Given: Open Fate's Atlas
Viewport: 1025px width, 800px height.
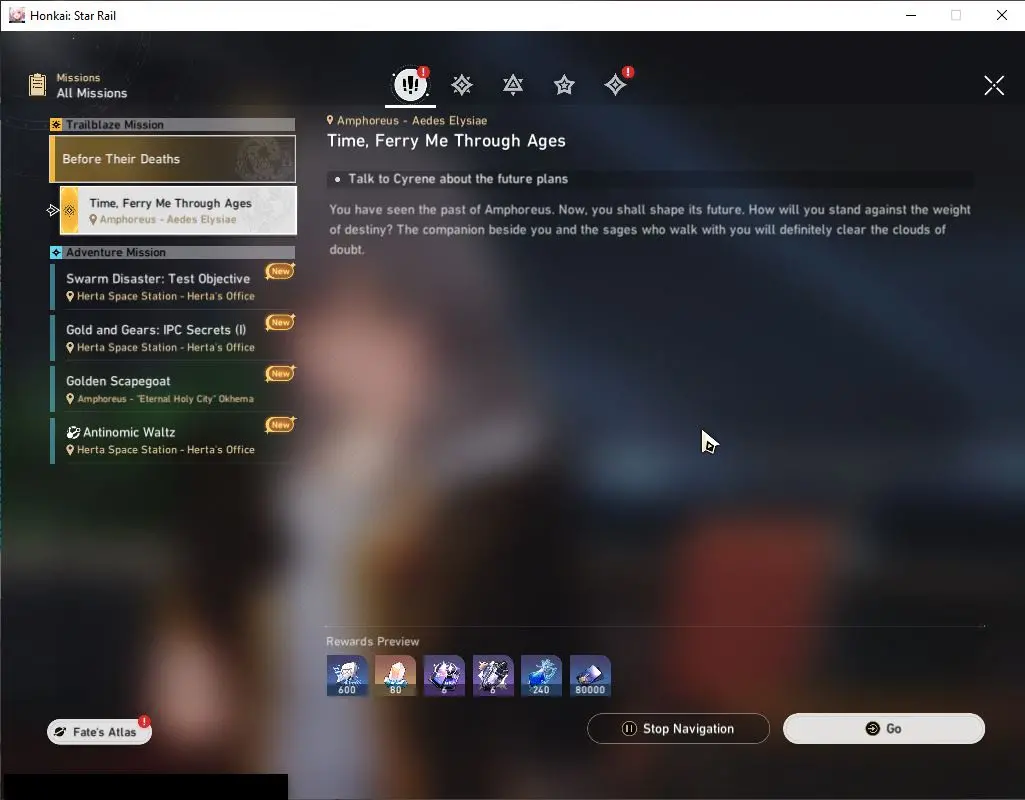Looking at the screenshot, I should click(98, 732).
